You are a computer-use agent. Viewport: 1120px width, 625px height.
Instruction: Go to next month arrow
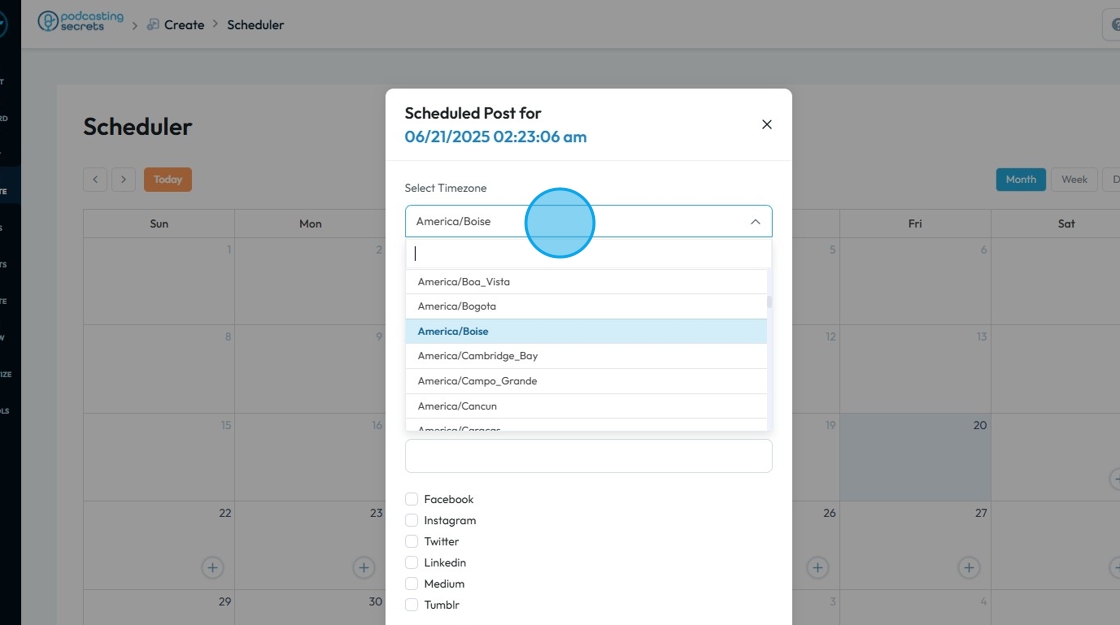click(x=123, y=180)
